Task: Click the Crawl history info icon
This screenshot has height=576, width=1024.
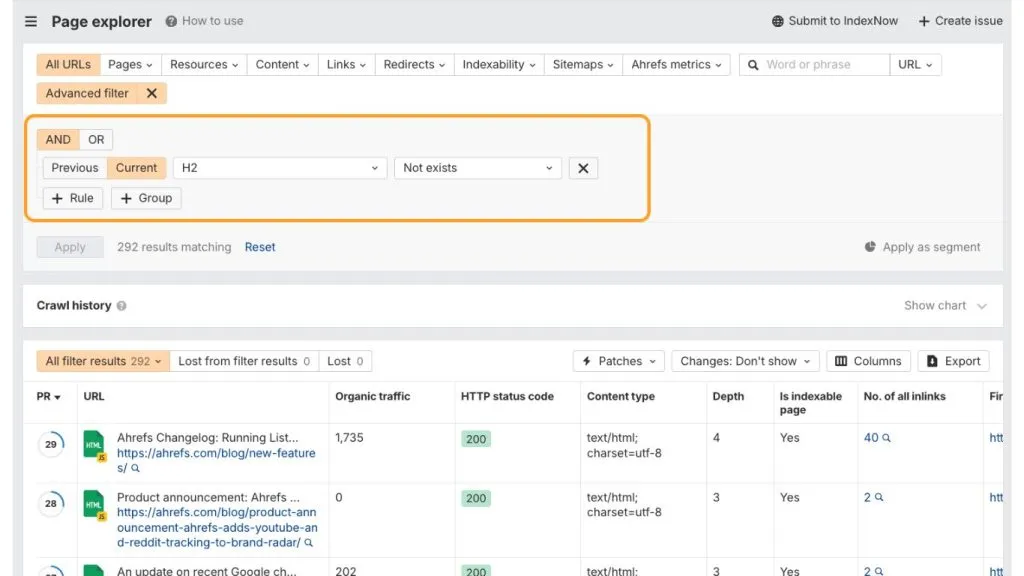Action: click(x=121, y=306)
